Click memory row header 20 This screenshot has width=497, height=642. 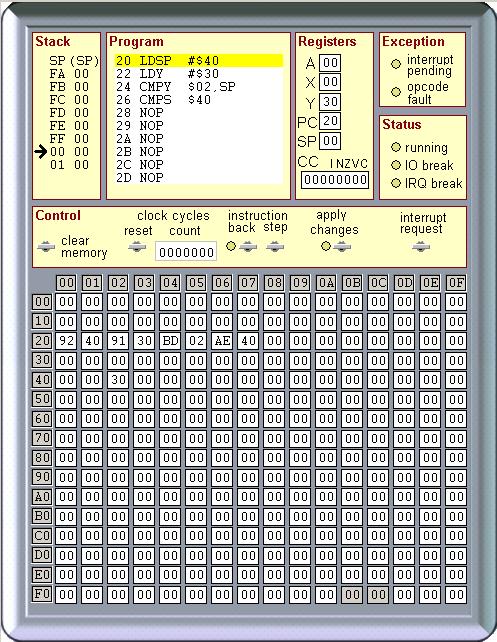click(42, 341)
